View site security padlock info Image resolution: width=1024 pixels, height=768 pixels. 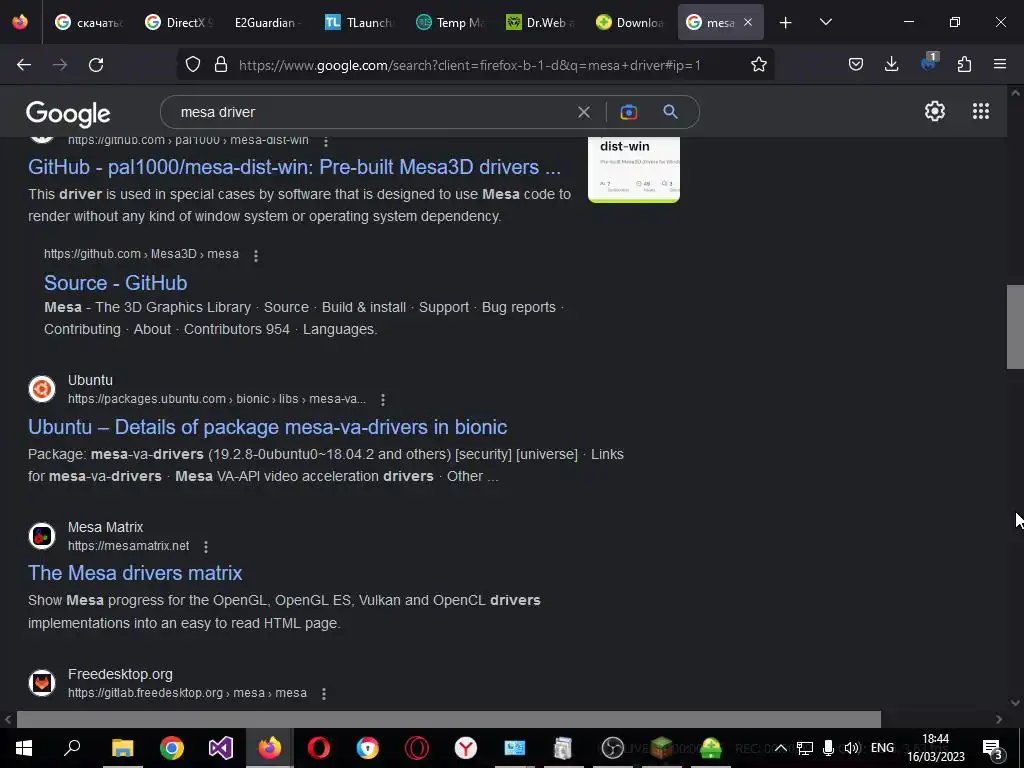[x=221, y=65]
